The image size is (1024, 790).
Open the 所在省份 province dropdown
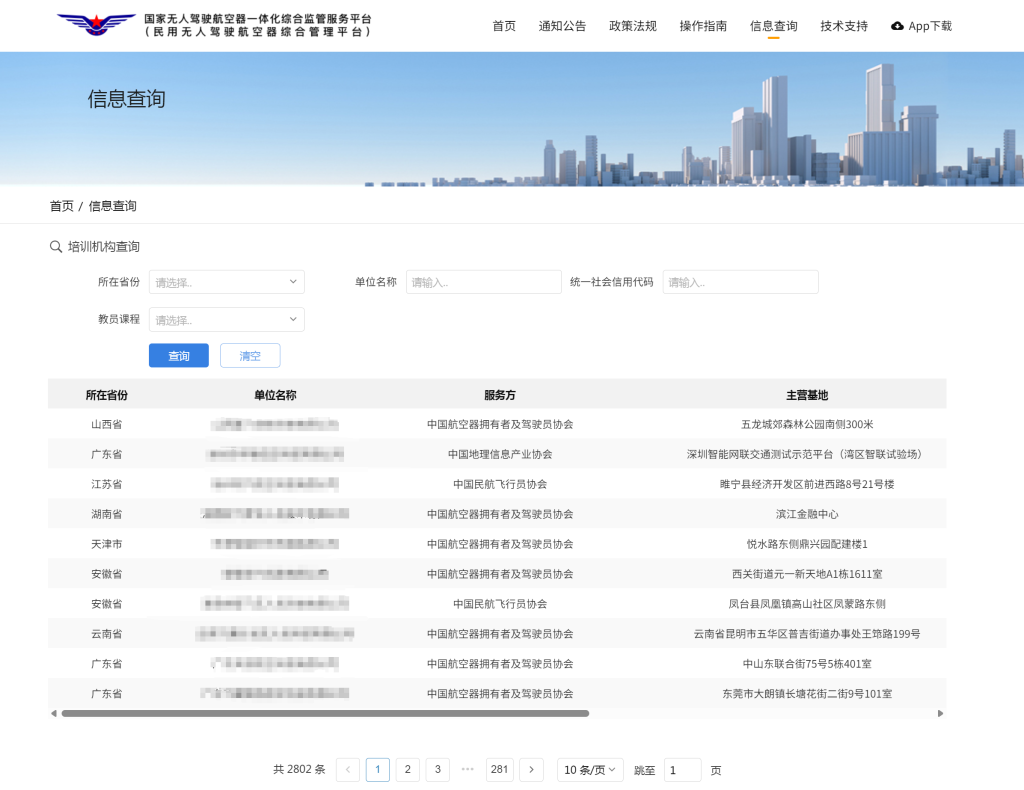click(x=226, y=282)
